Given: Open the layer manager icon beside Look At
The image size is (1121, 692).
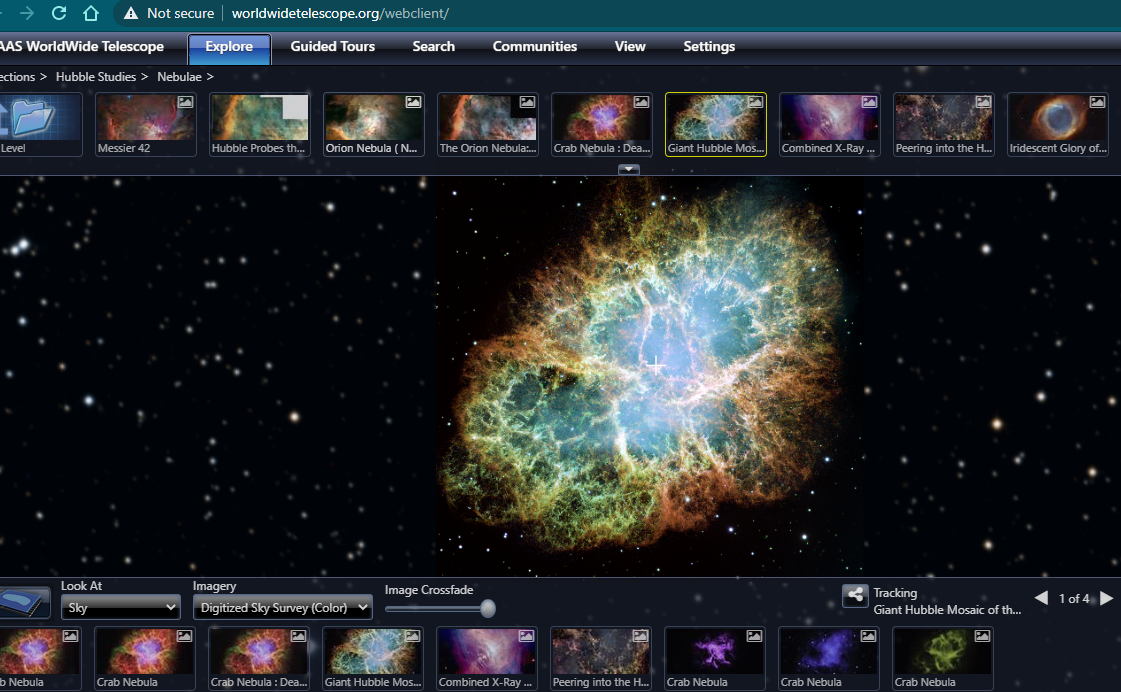Looking at the screenshot, I should pos(25,602).
